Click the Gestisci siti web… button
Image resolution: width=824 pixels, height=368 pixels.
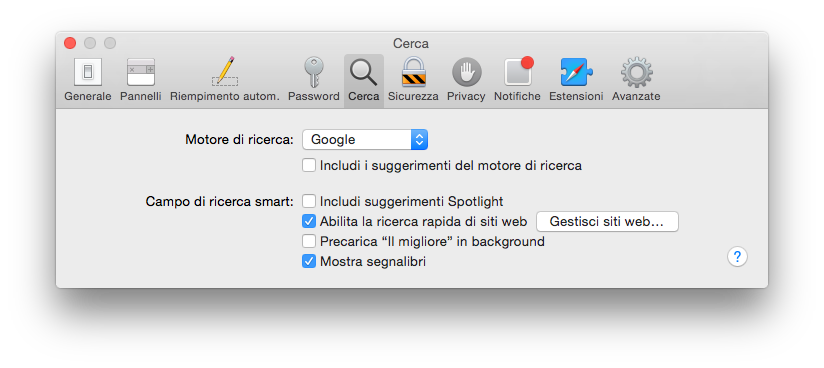pyautogui.click(x=607, y=222)
